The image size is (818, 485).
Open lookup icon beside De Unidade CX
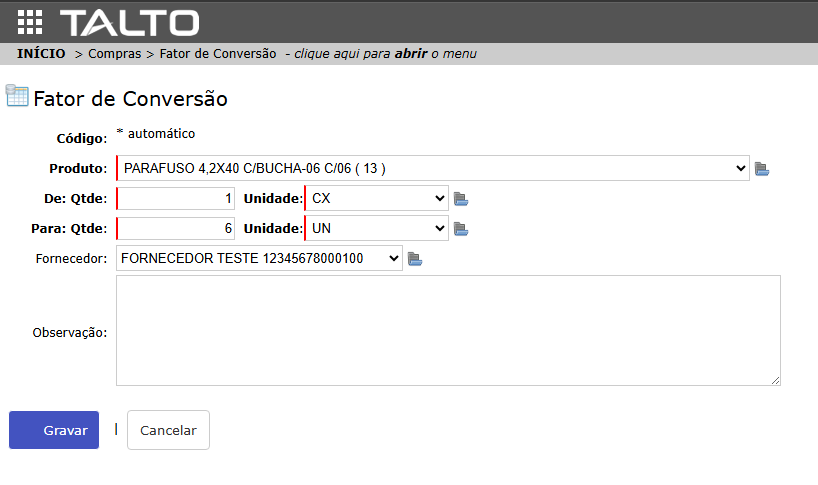tap(461, 199)
